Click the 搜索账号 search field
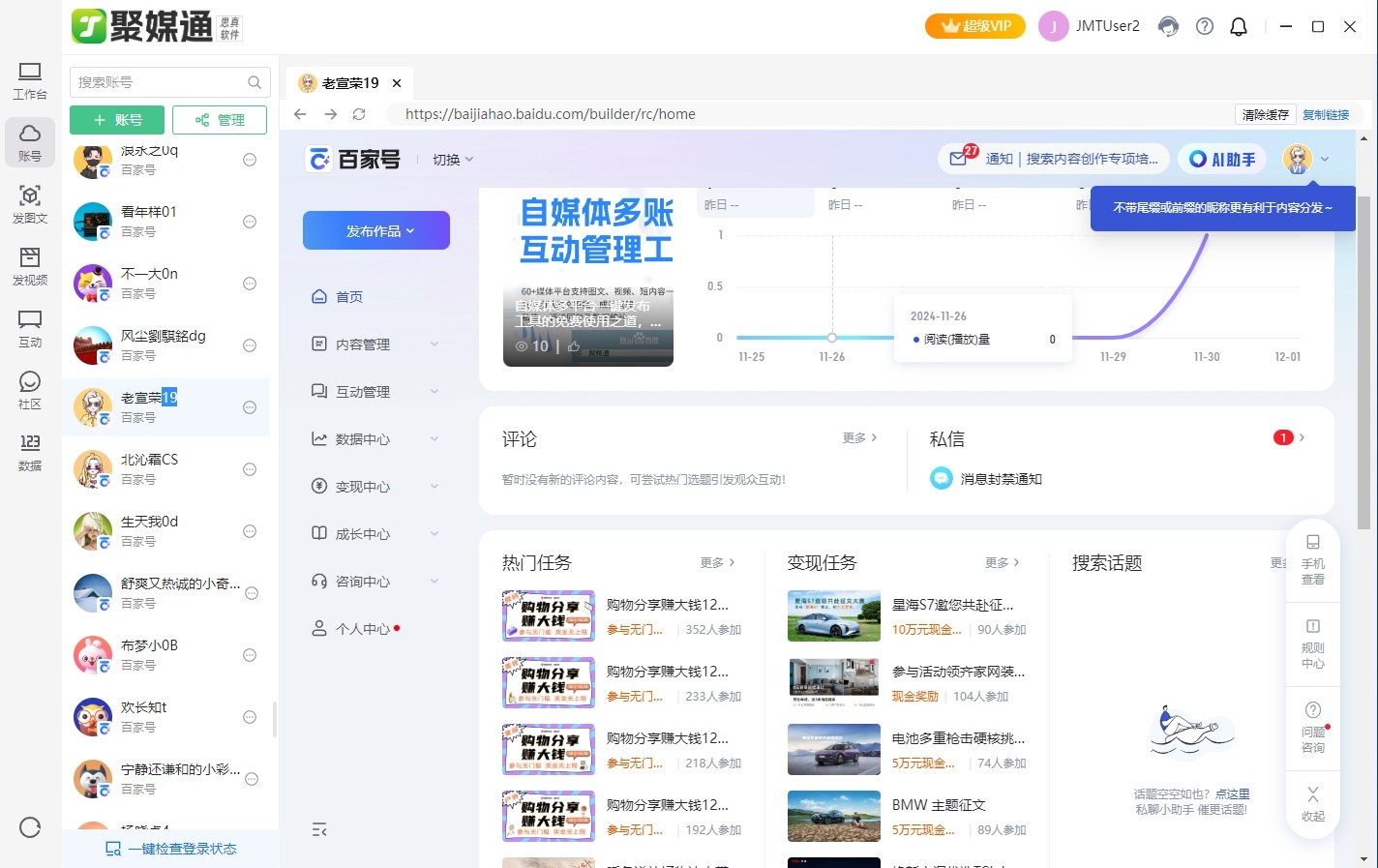Image resolution: width=1378 pixels, height=868 pixels. coord(160,82)
